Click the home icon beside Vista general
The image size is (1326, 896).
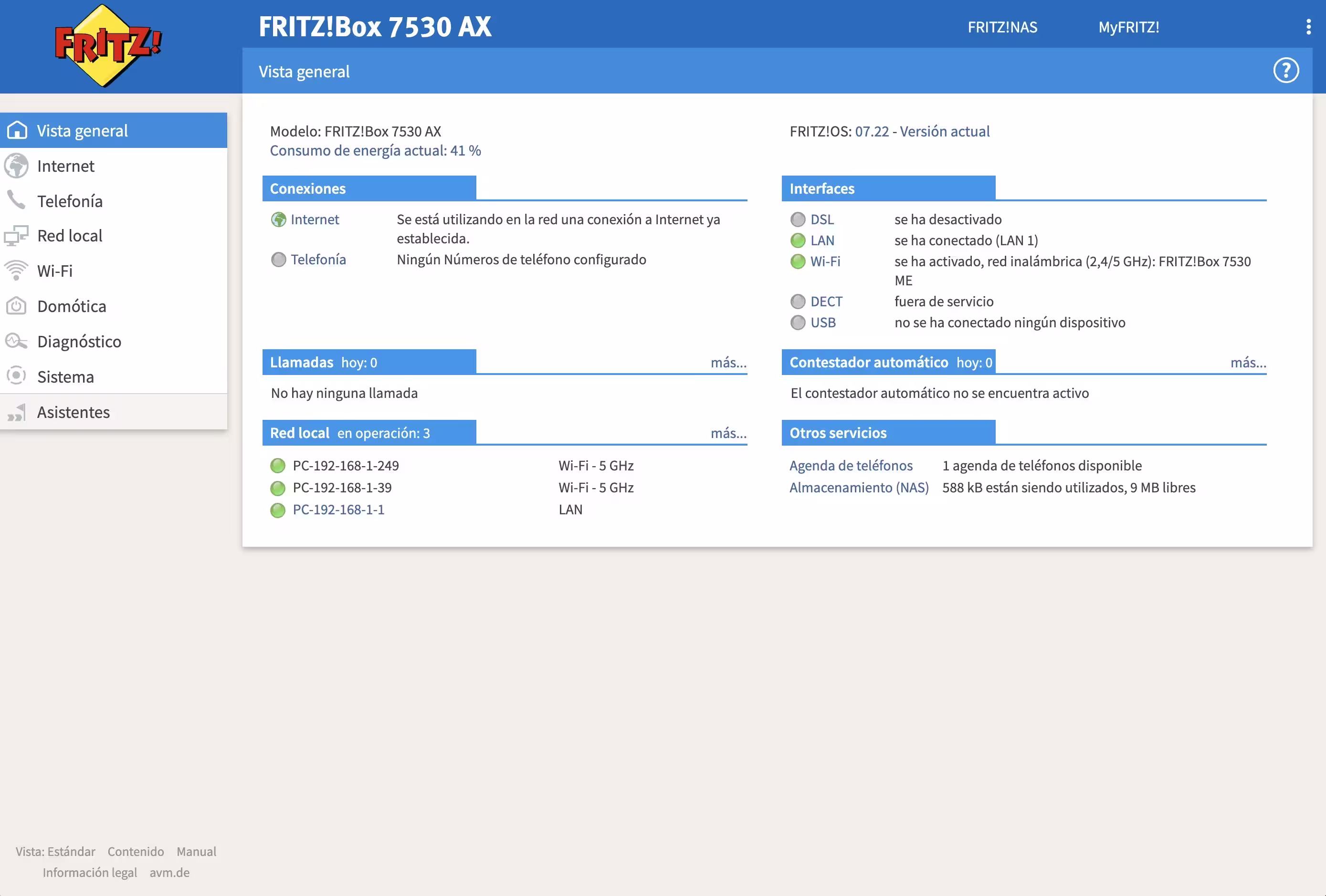[x=17, y=130]
